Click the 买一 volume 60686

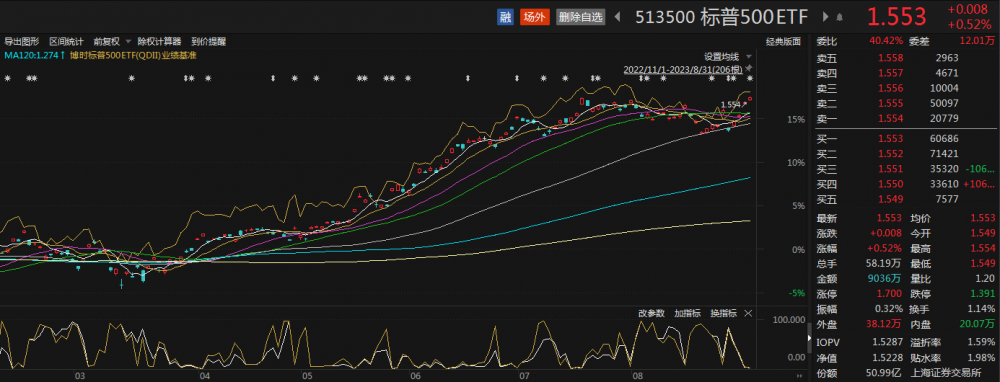tap(945, 138)
